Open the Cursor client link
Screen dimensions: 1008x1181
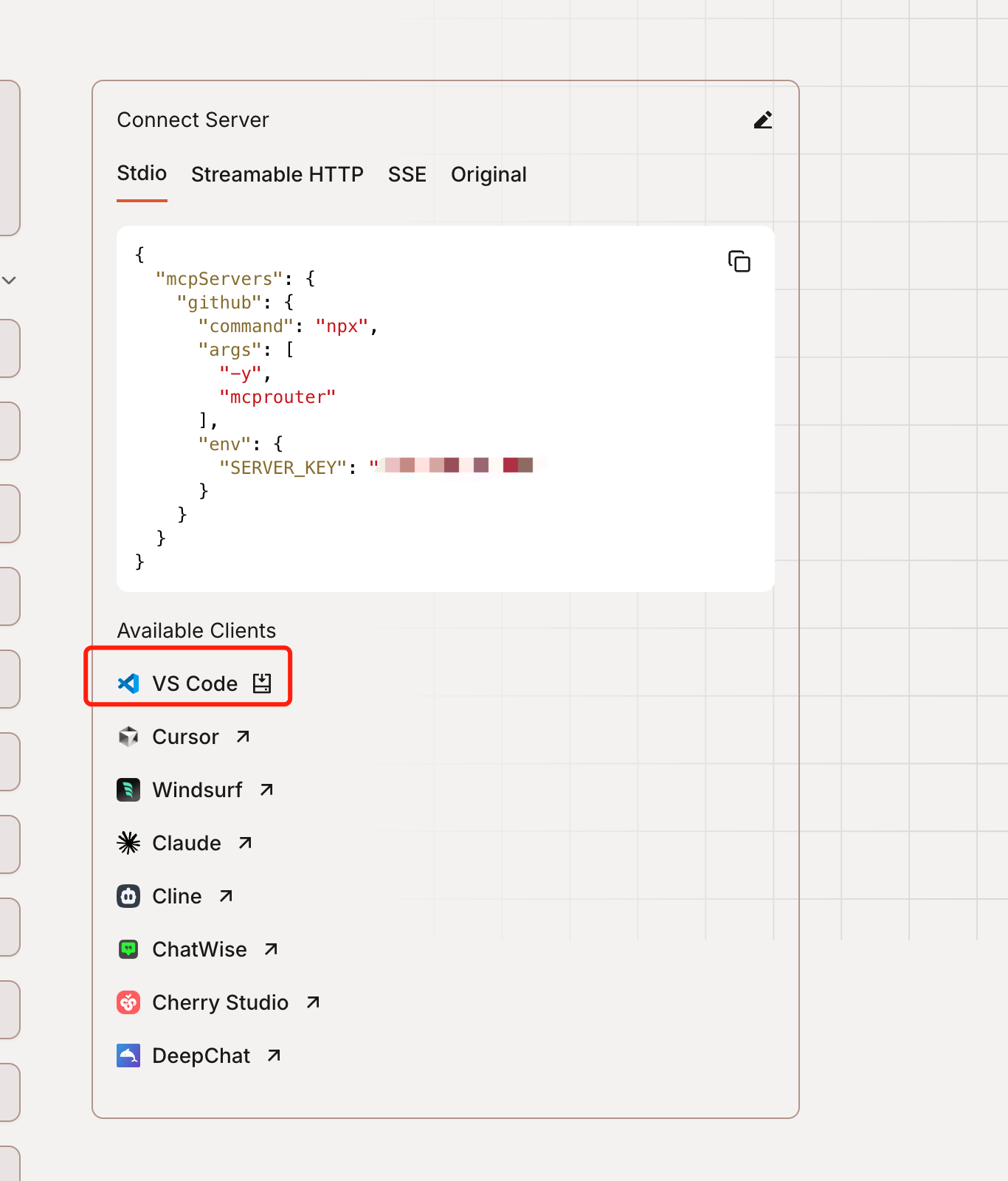[x=184, y=737]
